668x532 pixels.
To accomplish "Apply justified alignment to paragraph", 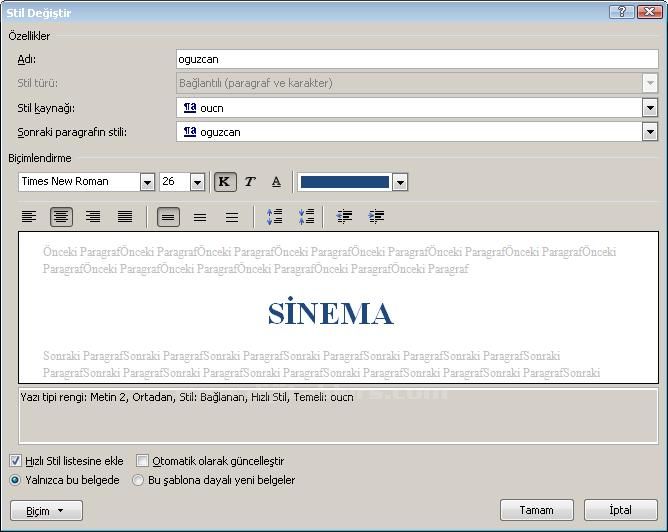I will point(125,217).
